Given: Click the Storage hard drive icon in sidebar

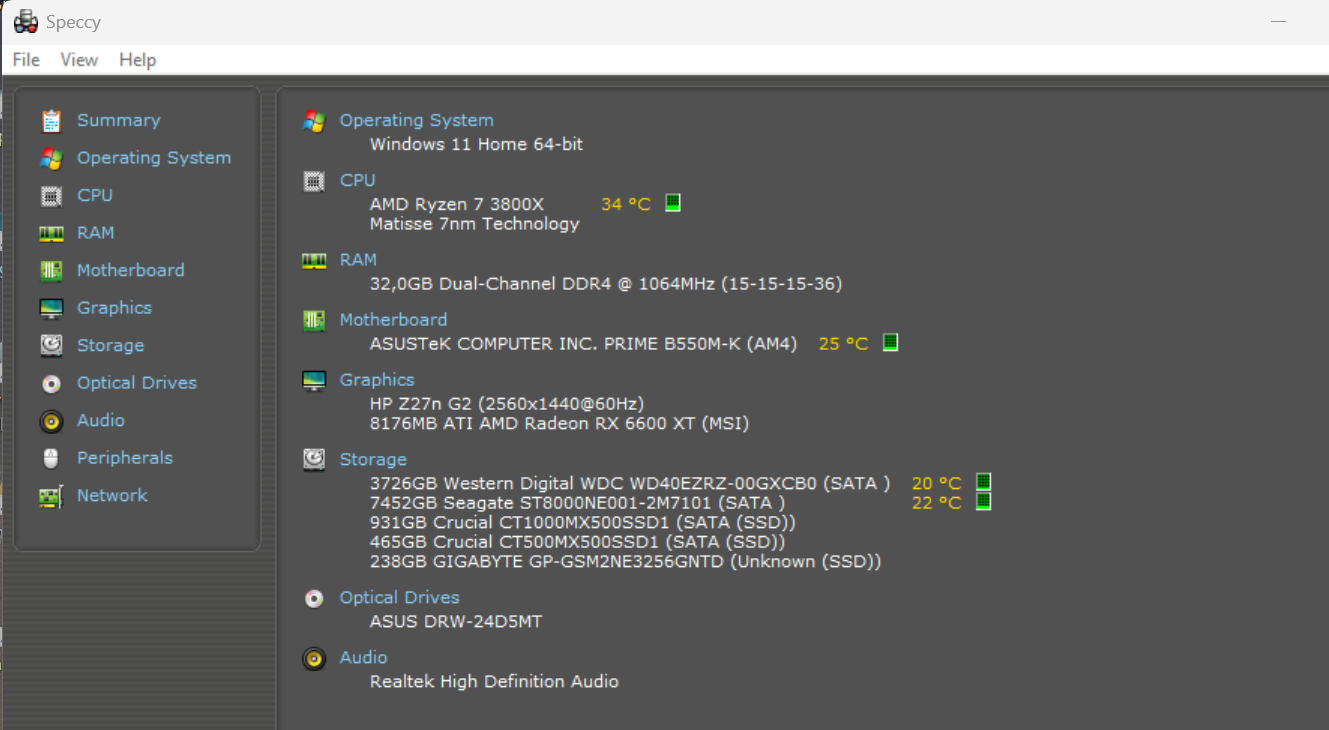Looking at the screenshot, I should tap(51, 346).
